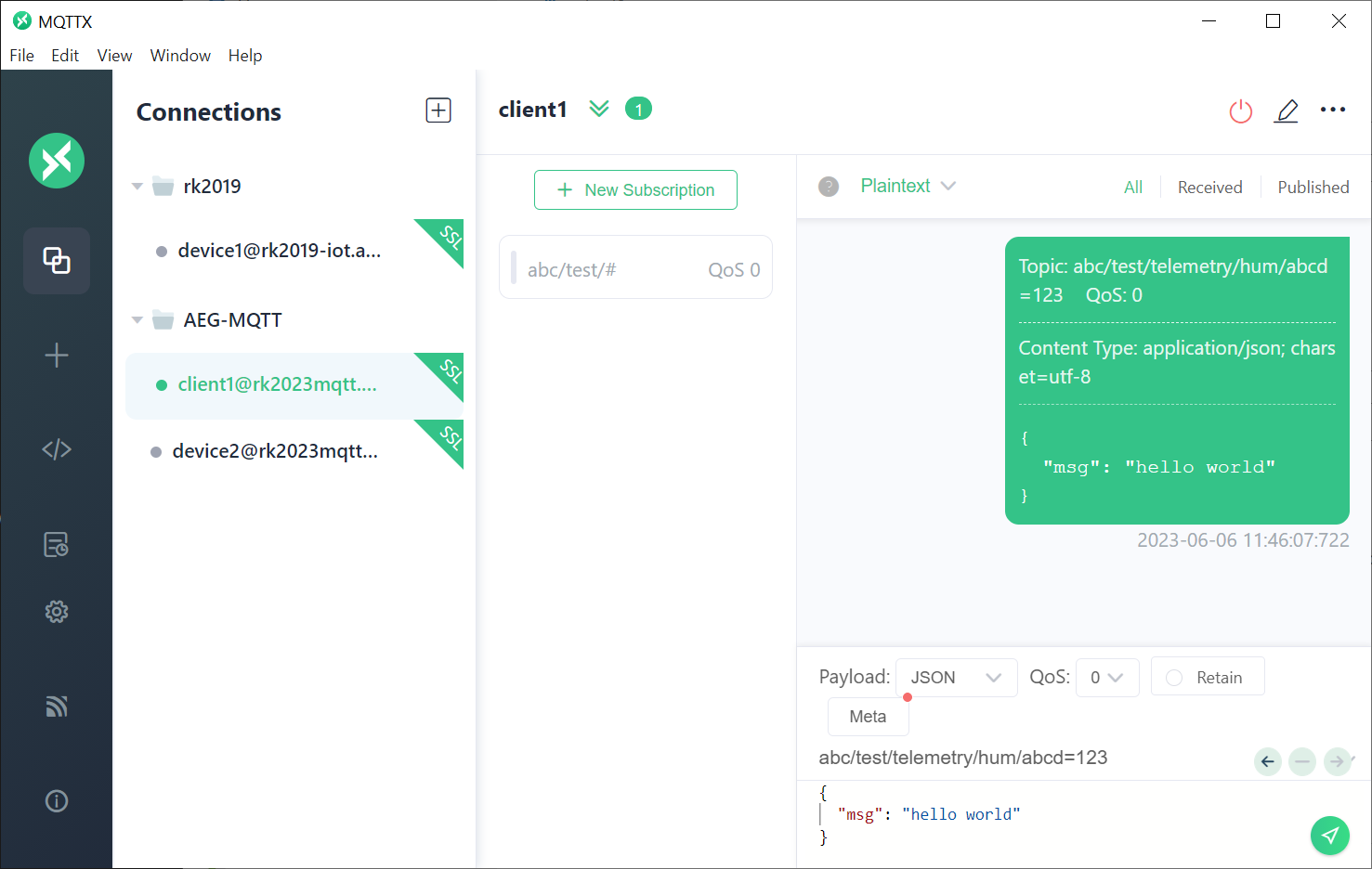Open the File menu
Viewport: 1372px width, 869px height.
[21, 56]
